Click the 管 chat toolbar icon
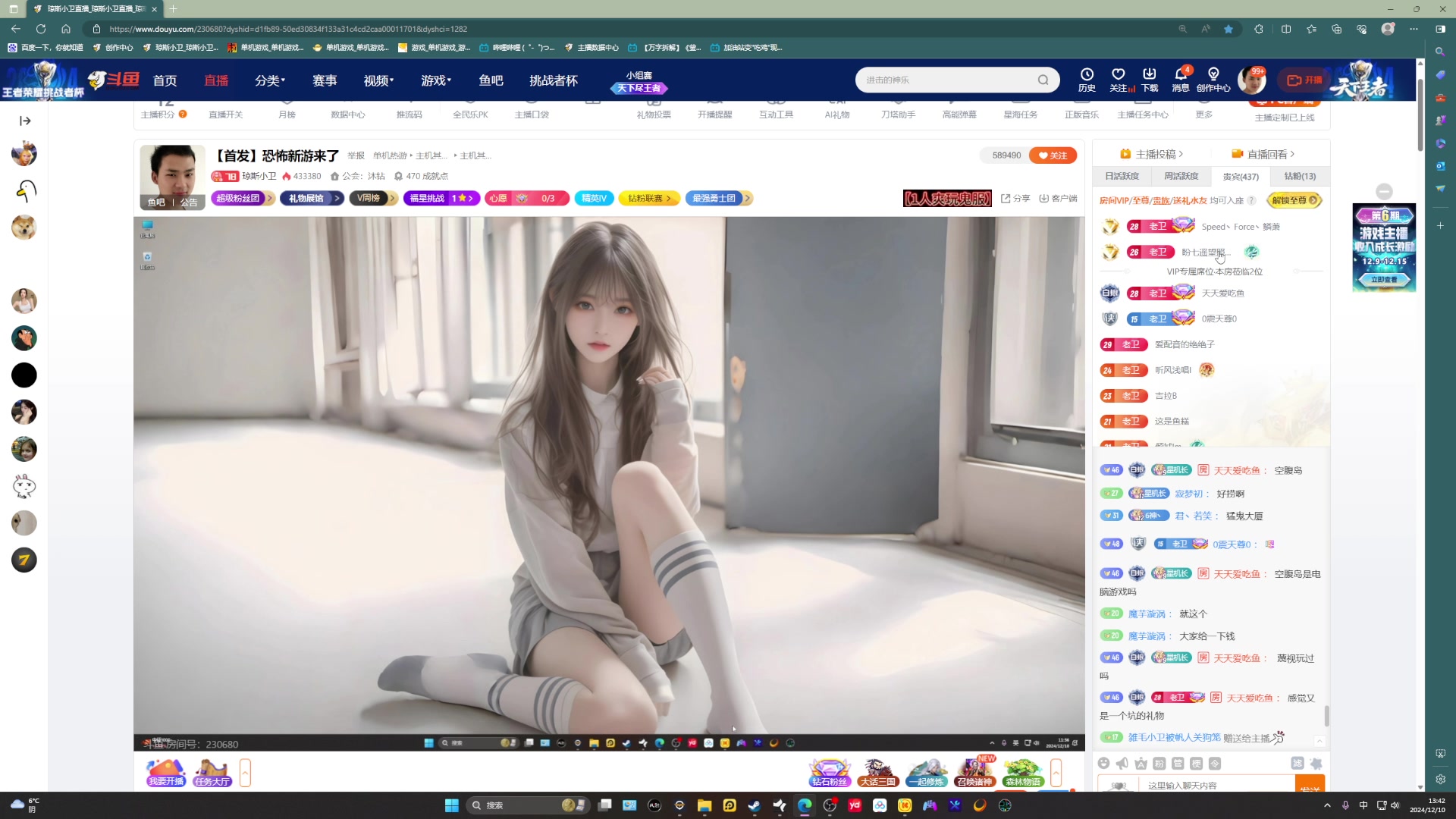The image size is (1456, 819). [1178, 764]
